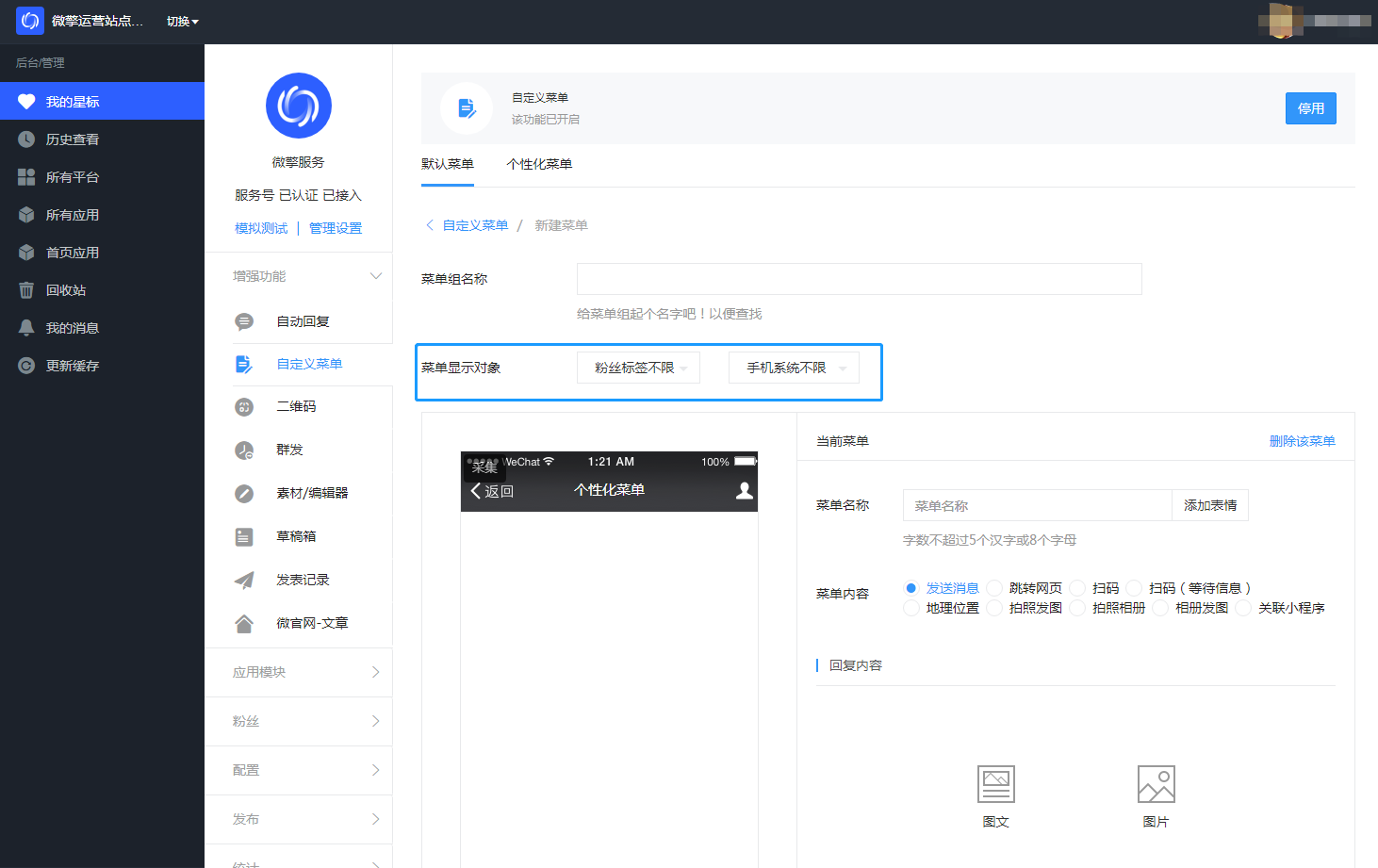Click the bell icon beside 我的消息
Screen dimensions: 1378x868
(x=26, y=327)
